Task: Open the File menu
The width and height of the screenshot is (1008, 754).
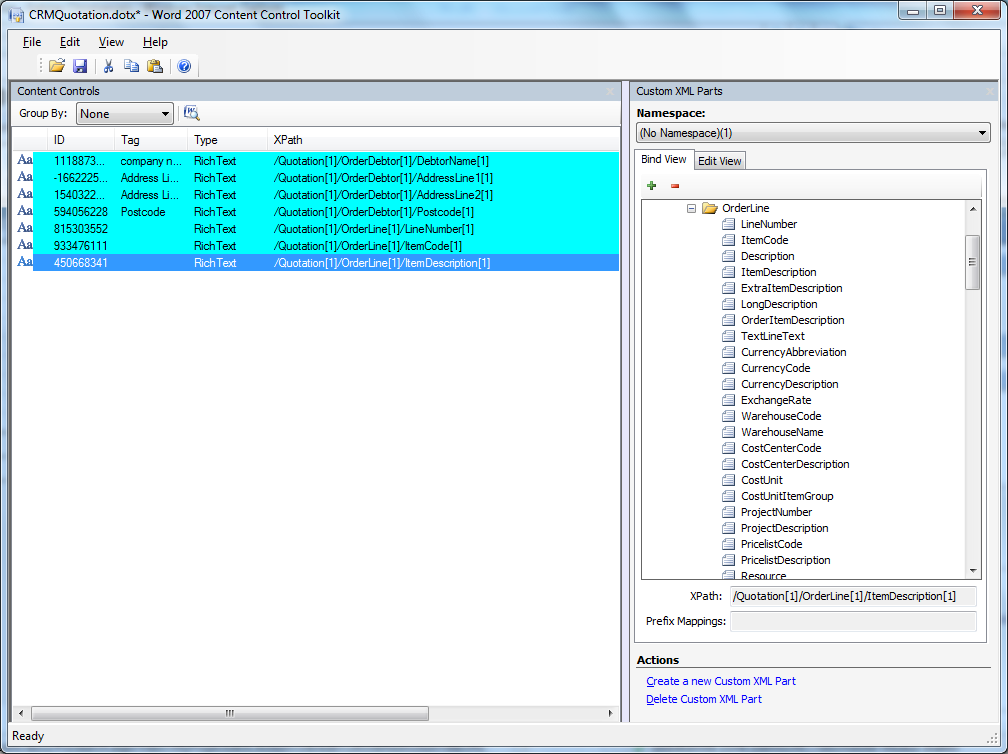Action: pyautogui.click(x=32, y=42)
